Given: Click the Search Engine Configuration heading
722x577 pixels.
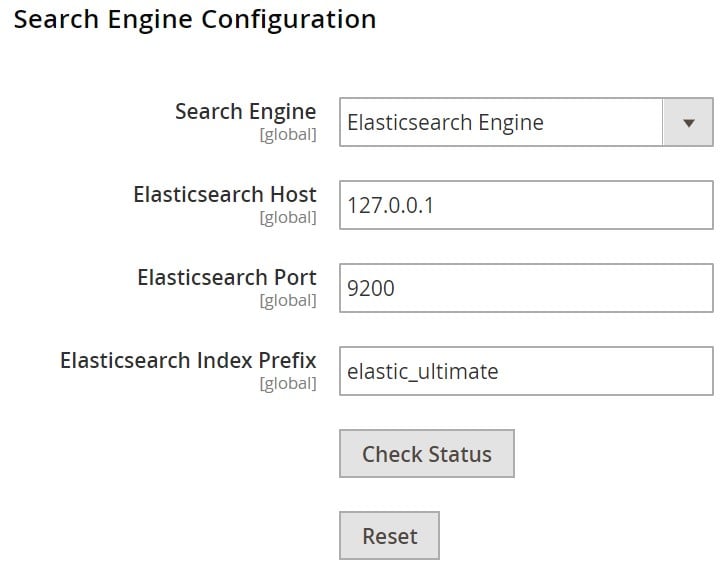Looking at the screenshot, I should [x=195, y=20].
